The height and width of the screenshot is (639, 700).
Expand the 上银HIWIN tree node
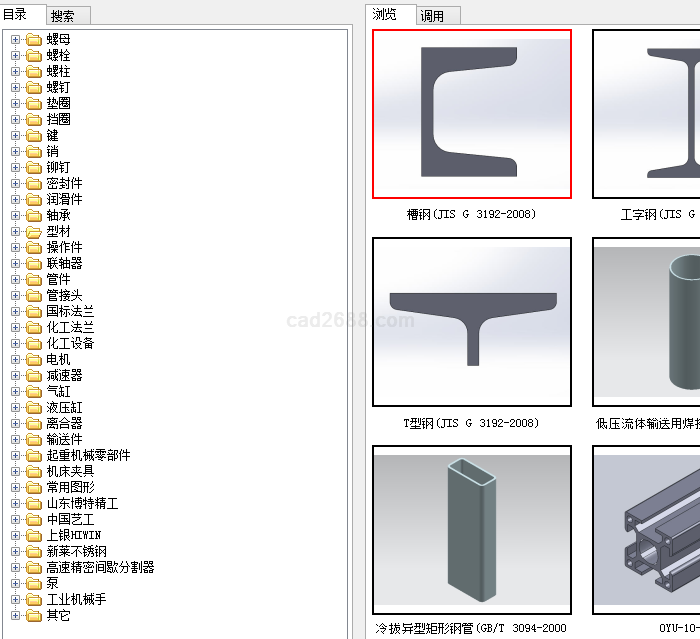pos(15,535)
